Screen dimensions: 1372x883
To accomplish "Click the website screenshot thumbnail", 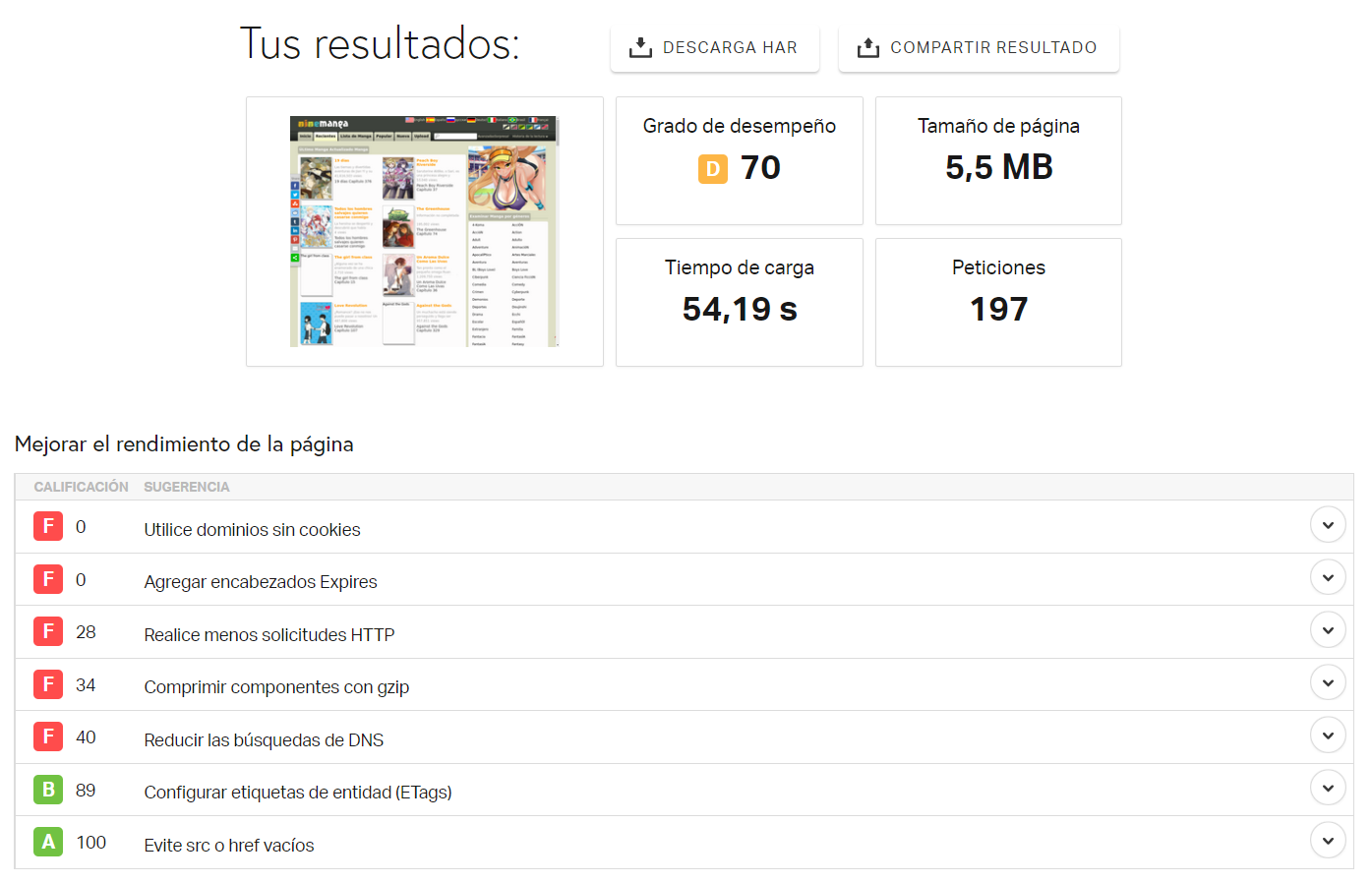I will pyautogui.click(x=424, y=231).
